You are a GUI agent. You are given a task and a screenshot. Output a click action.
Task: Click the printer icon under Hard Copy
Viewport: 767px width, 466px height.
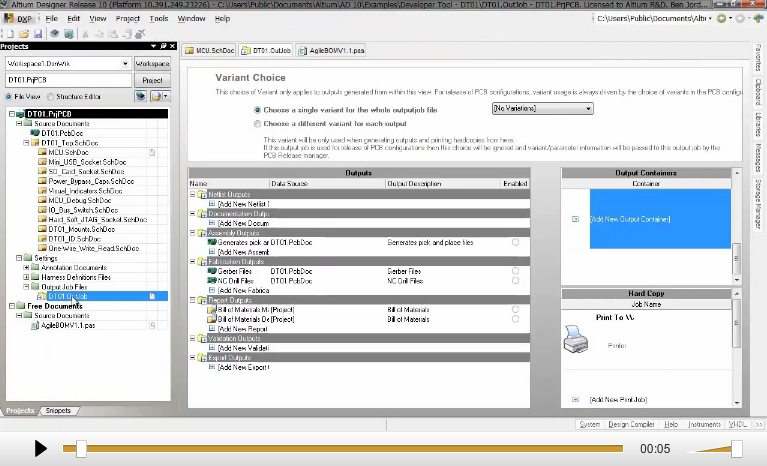click(576, 340)
